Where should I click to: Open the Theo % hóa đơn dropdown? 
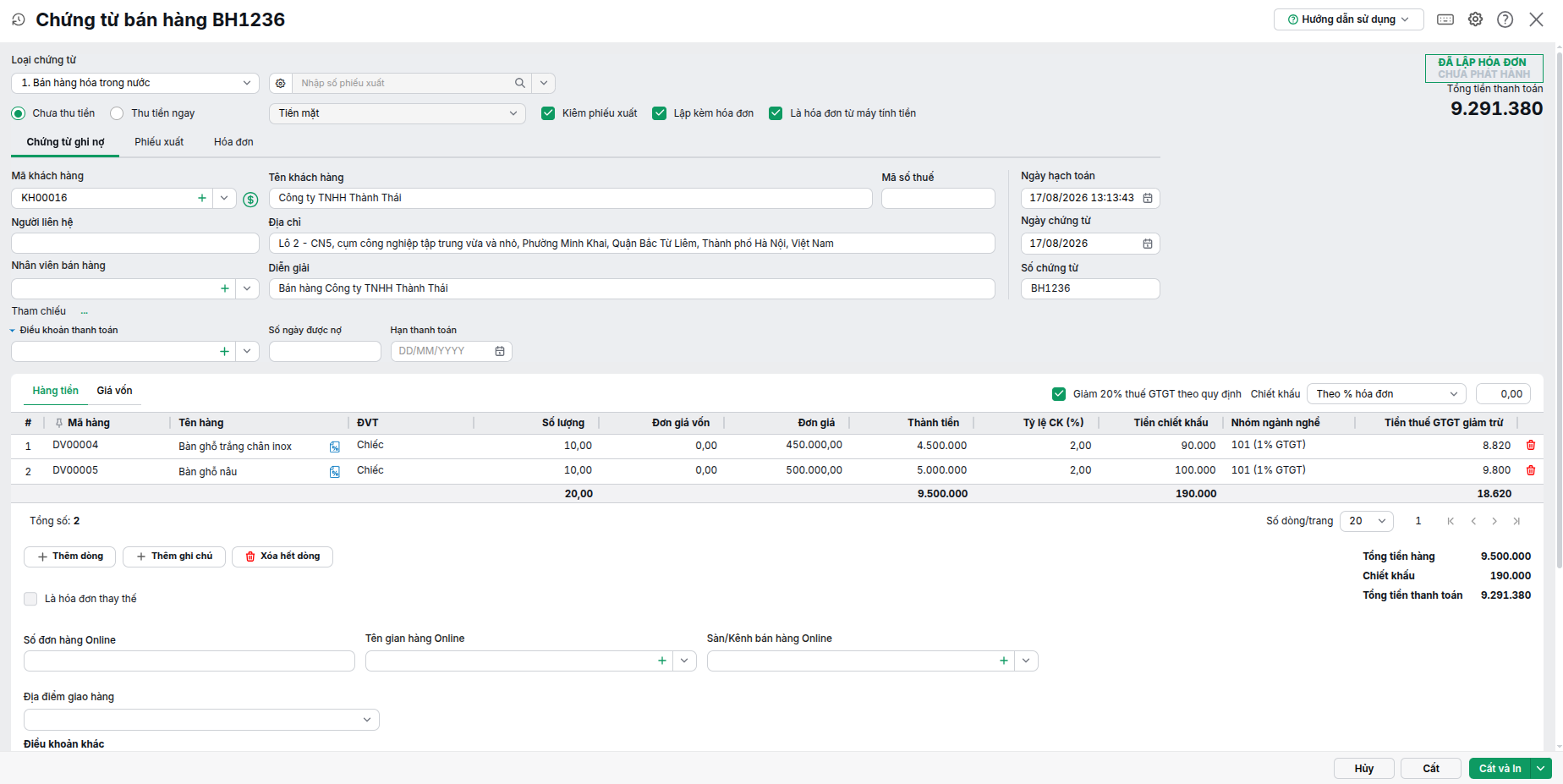[x=1387, y=394]
